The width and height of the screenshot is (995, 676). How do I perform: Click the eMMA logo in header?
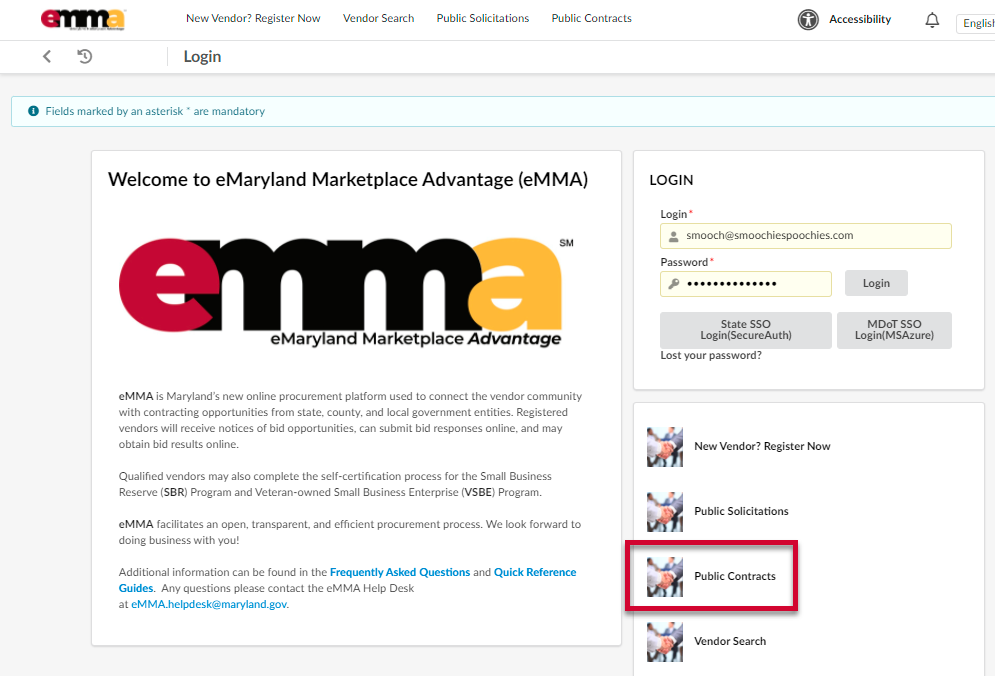[x=83, y=19]
